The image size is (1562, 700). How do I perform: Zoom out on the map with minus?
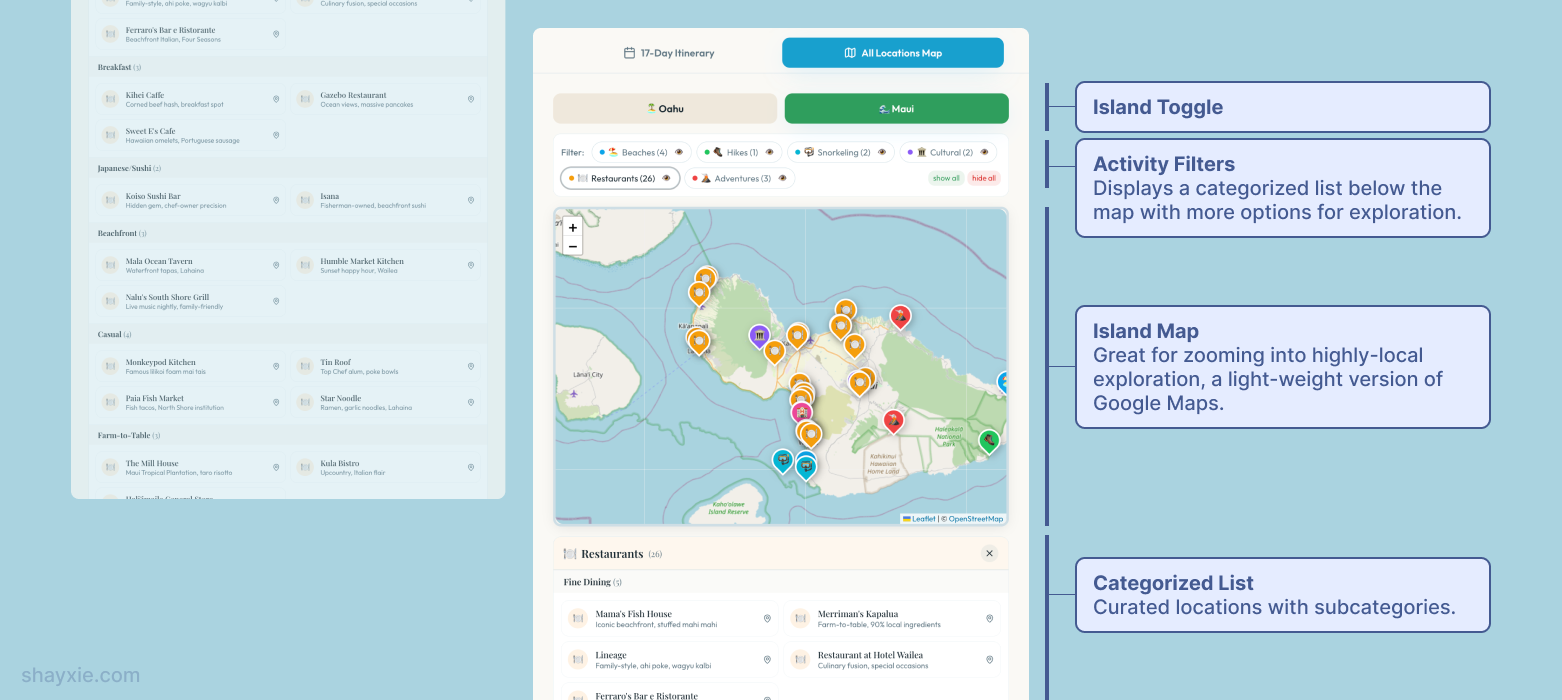tap(573, 246)
